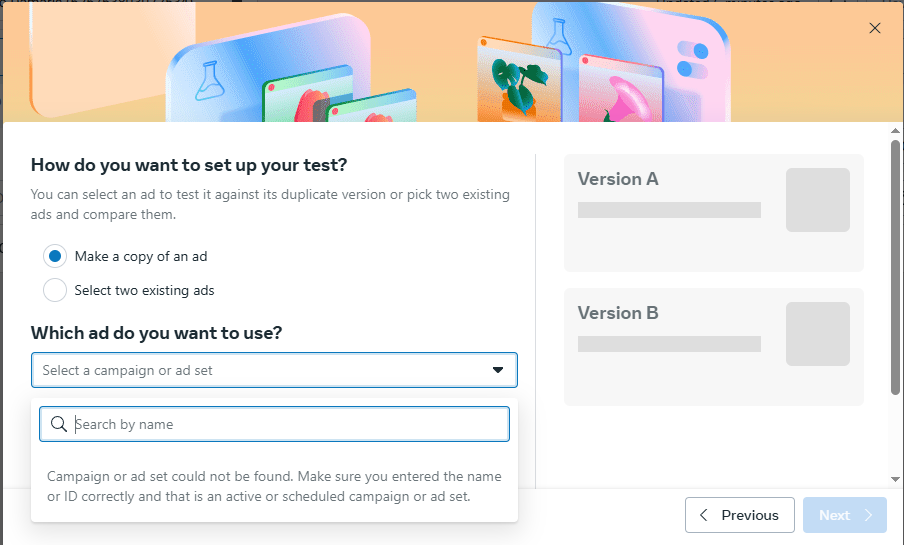Click the Version B thumbnail placeholder
Image resolution: width=904 pixels, height=545 pixels.
817,334
